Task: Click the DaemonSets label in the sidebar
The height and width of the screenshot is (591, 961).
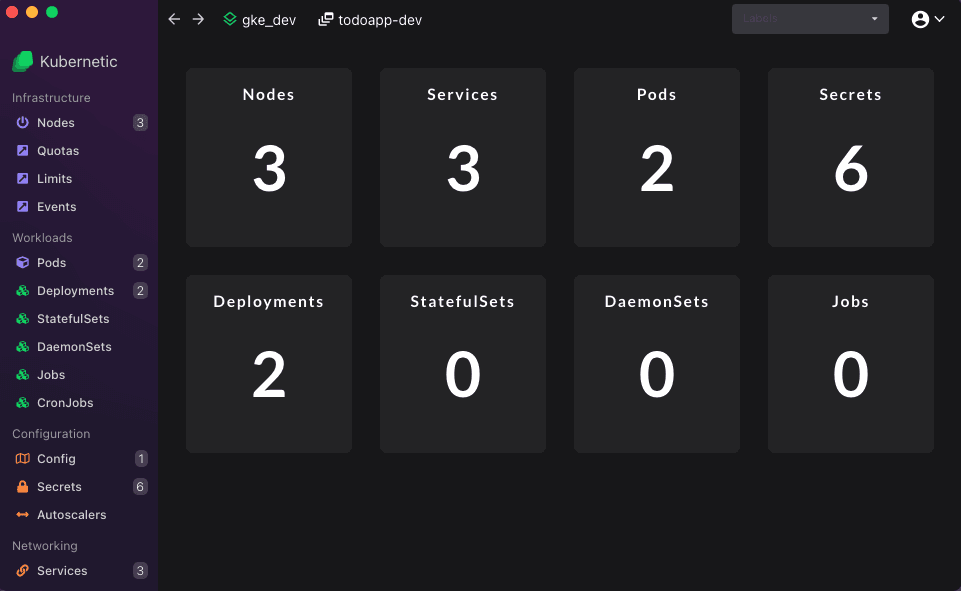Action: (74, 346)
